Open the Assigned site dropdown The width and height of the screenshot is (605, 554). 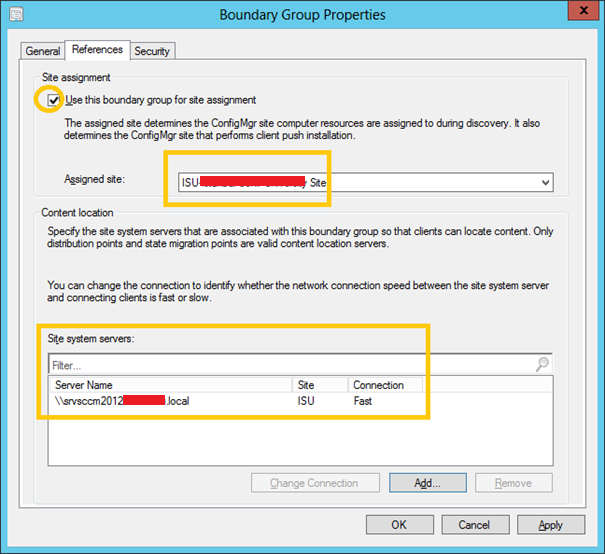[544, 182]
